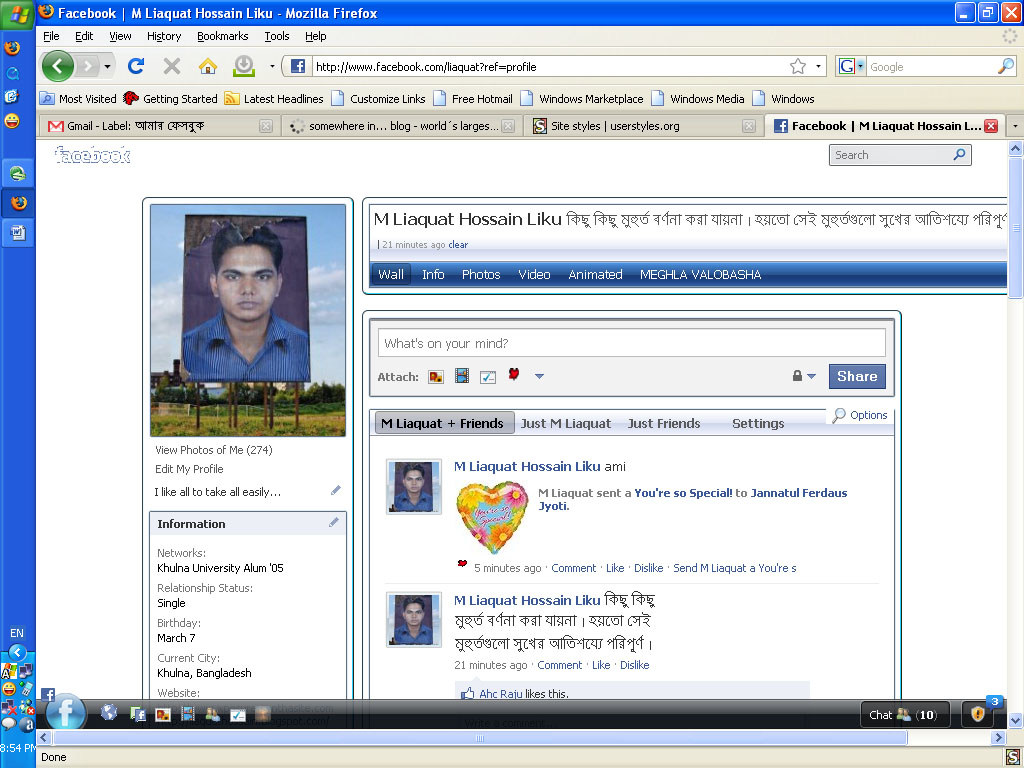Click the vertical scrollbar down arrow
The height and width of the screenshot is (768, 1024).
point(1016,721)
